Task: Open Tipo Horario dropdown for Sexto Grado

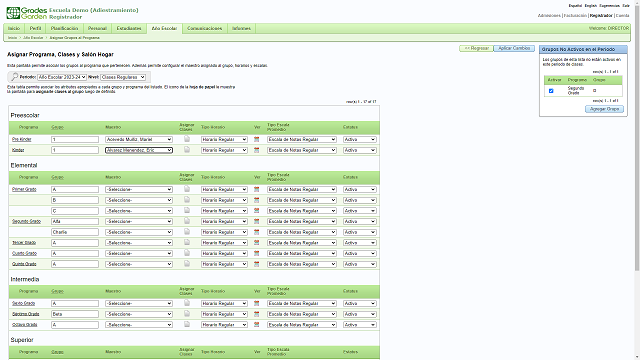Action: (224, 303)
